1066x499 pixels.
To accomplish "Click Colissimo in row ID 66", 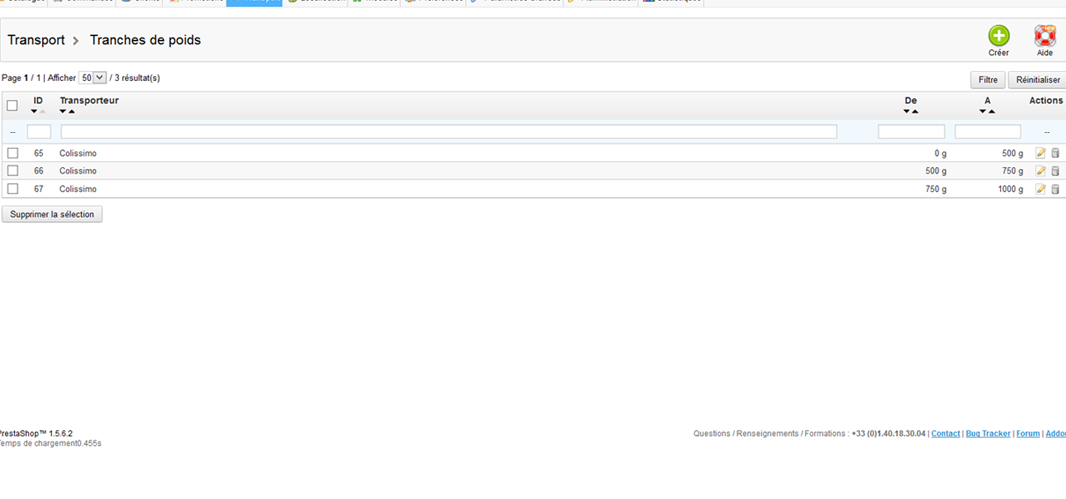I will point(78,171).
